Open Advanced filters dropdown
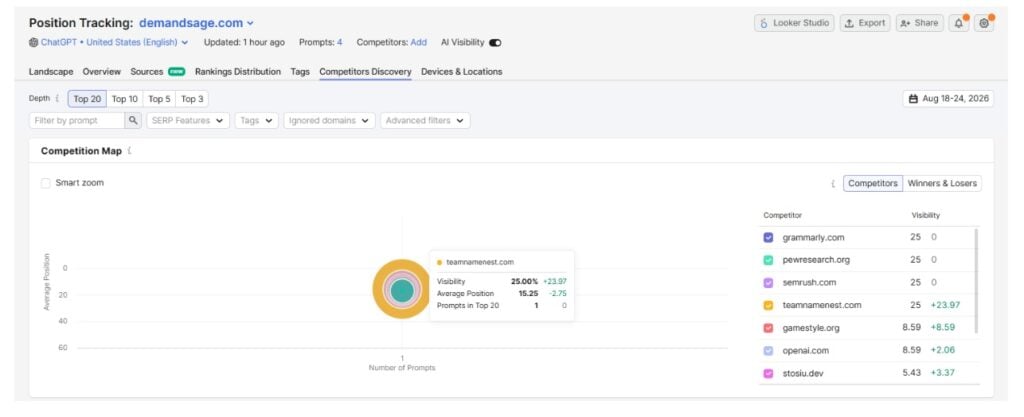Screen dimensions: 1024x417 (x=425, y=121)
